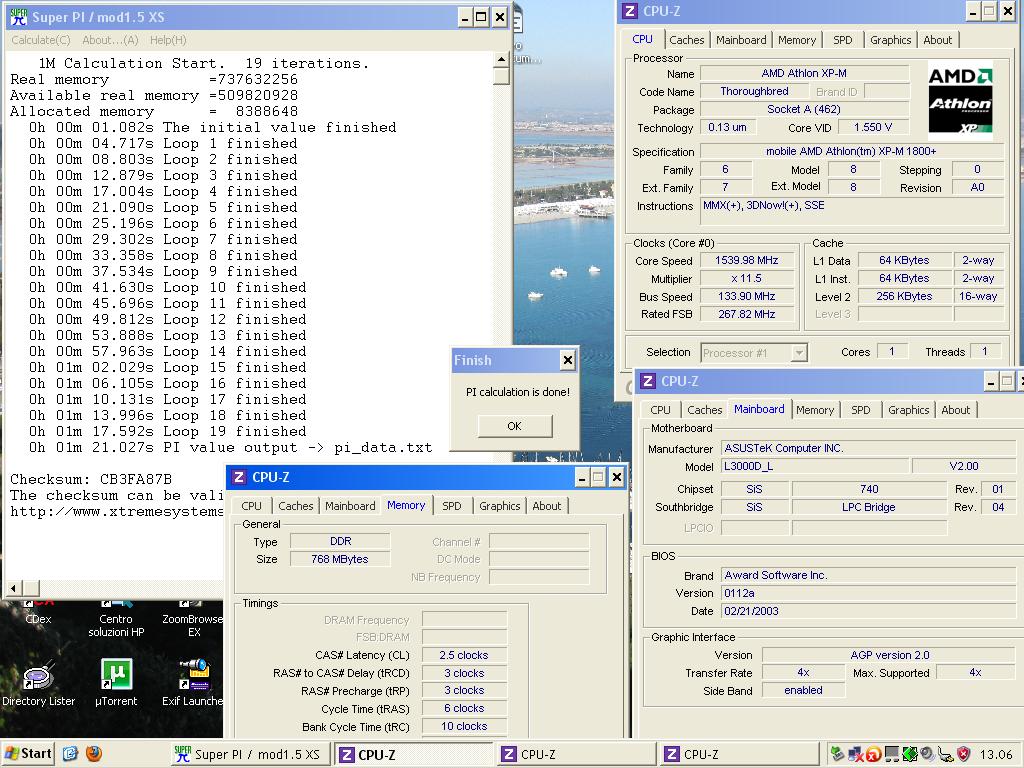Select Memory tab in the top CPU-Z window

[x=797, y=40]
